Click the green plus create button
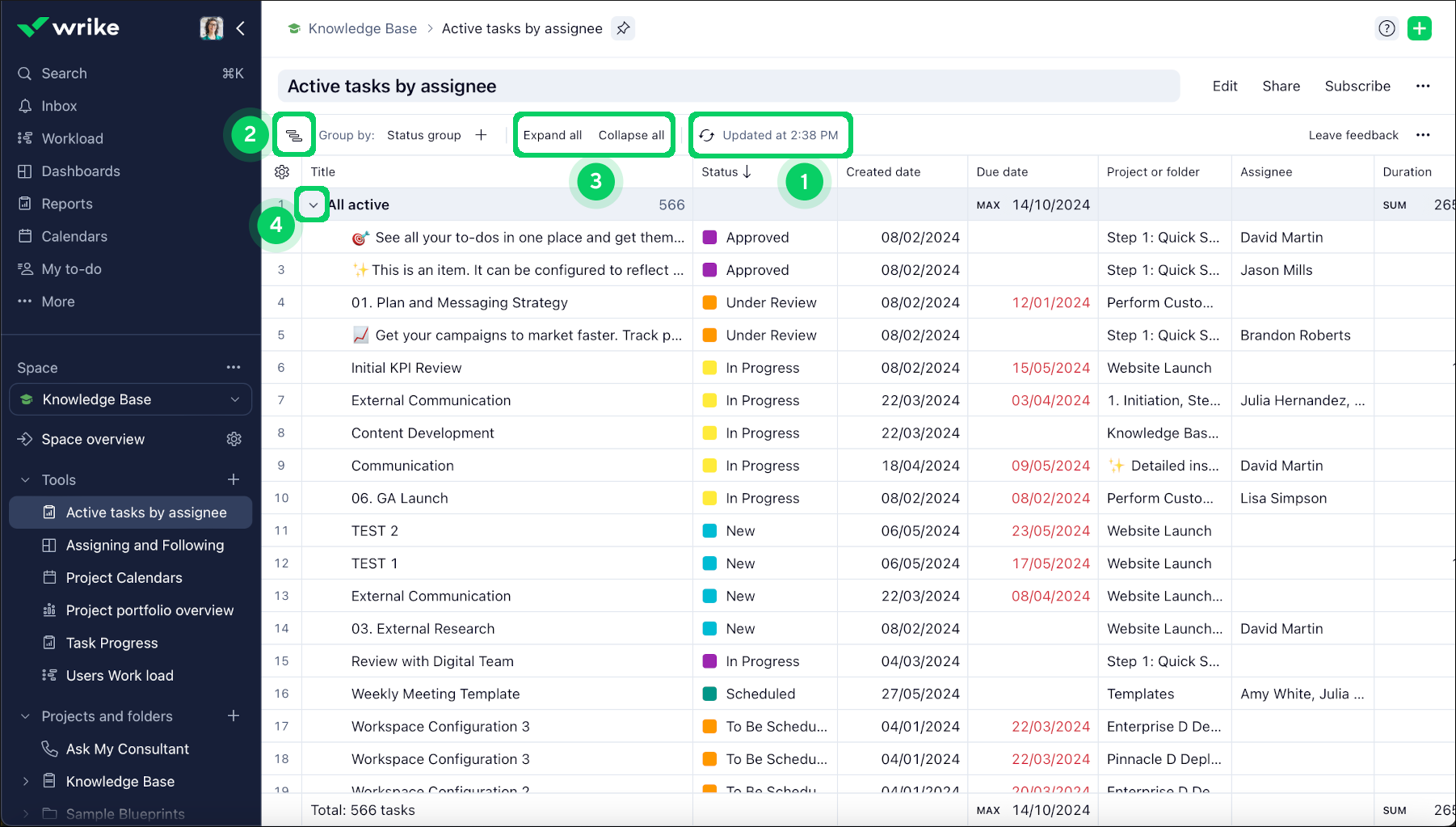This screenshot has height=827, width=1456. pyautogui.click(x=1419, y=28)
